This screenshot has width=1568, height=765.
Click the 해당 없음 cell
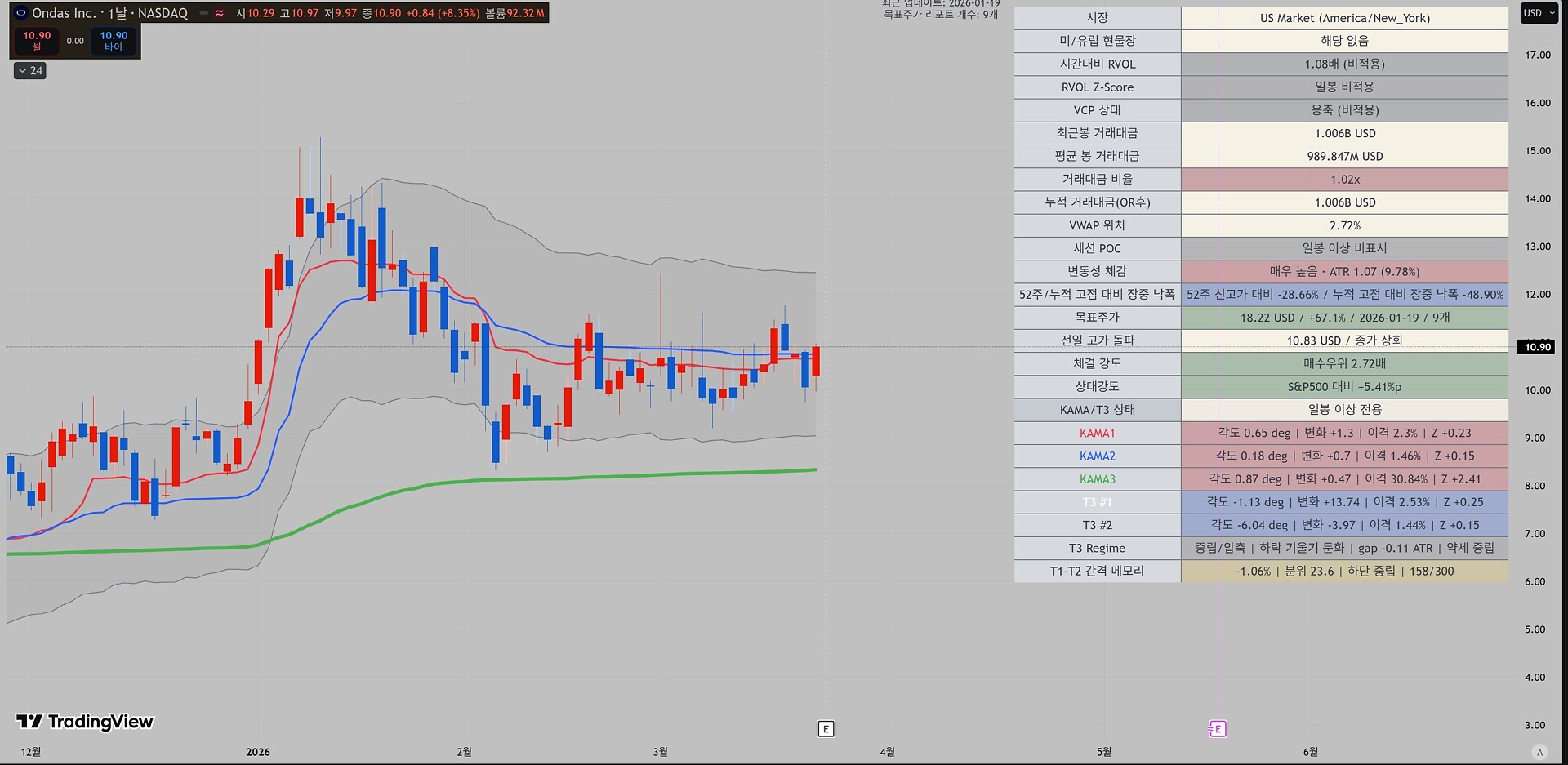pos(1344,41)
